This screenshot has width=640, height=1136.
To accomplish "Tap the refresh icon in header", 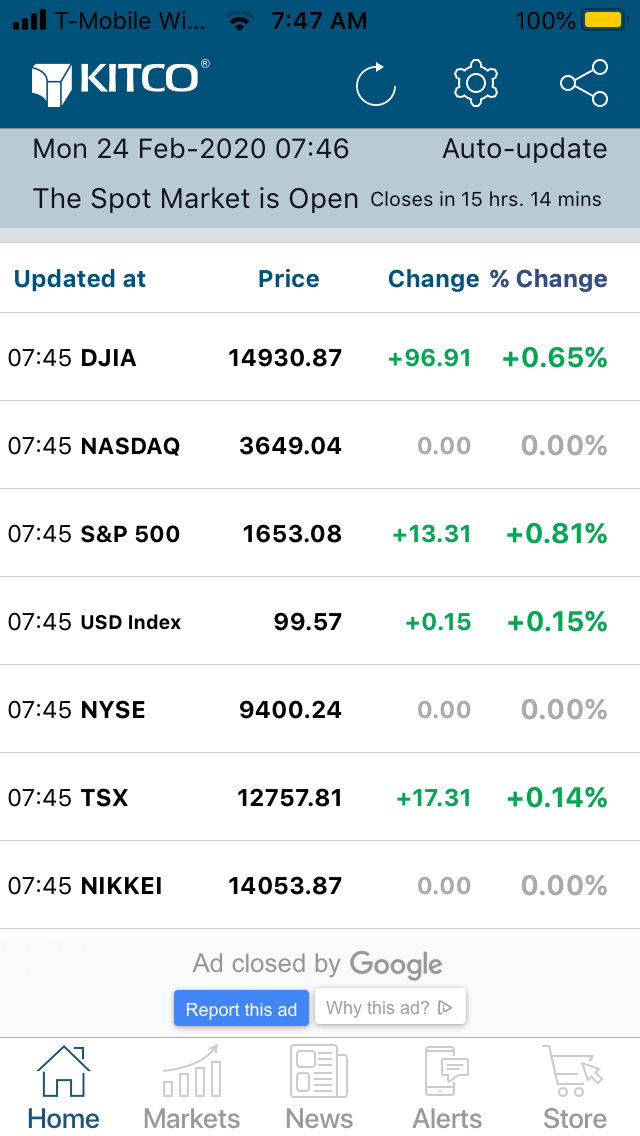I will (375, 83).
